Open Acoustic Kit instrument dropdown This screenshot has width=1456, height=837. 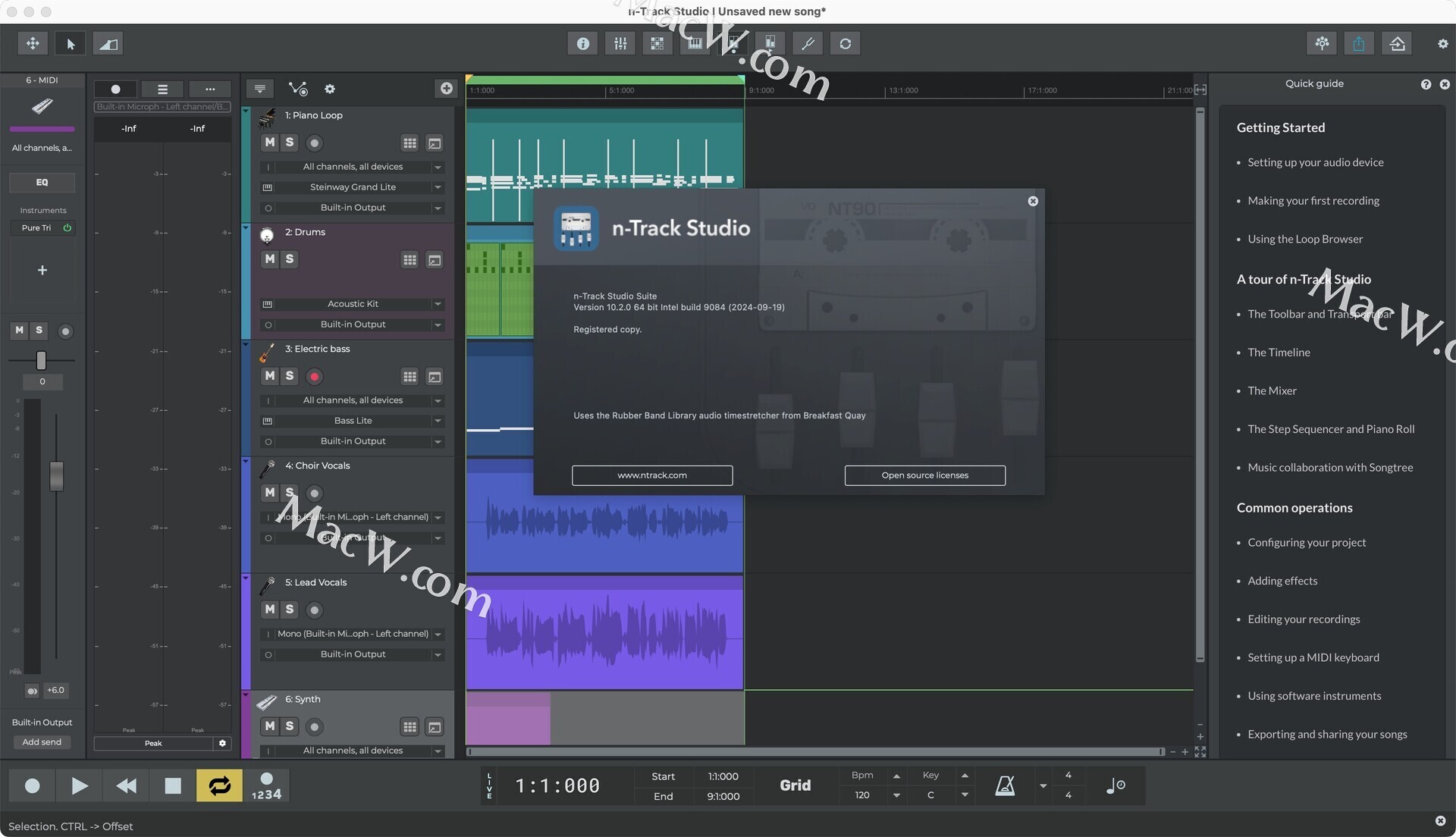(x=353, y=304)
